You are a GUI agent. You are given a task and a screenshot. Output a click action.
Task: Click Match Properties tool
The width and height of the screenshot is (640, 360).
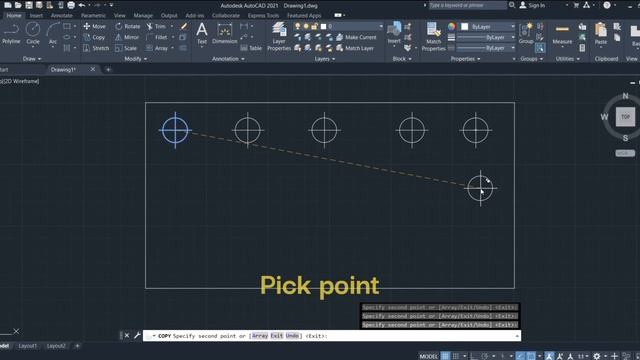tap(433, 37)
